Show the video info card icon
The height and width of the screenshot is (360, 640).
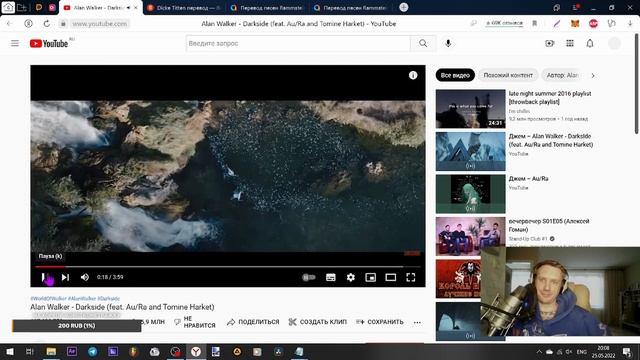point(413,75)
